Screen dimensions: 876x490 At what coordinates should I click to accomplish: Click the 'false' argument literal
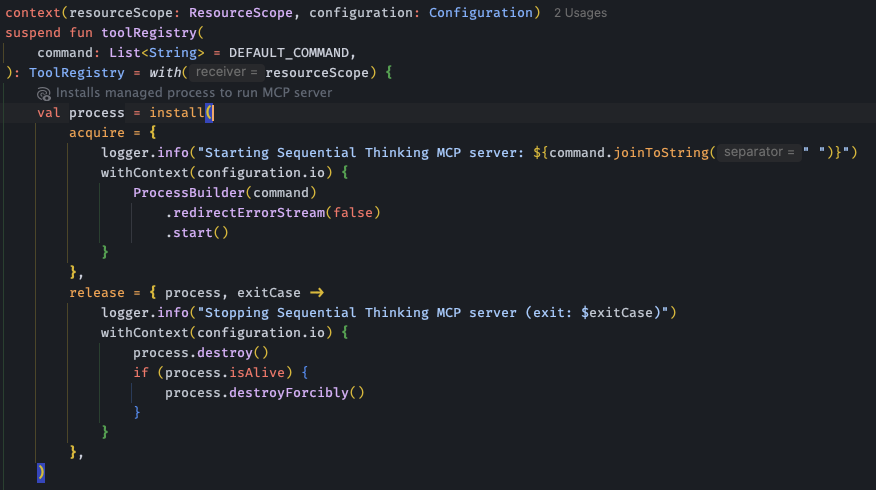353,213
